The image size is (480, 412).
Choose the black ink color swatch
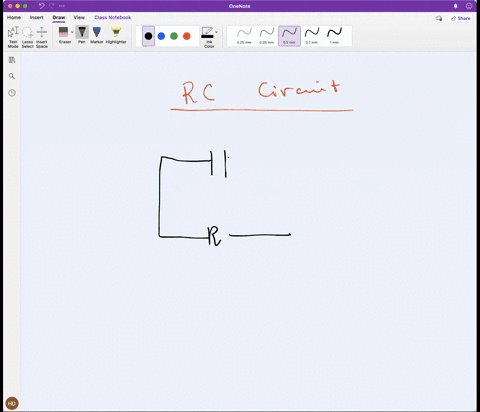[148, 36]
